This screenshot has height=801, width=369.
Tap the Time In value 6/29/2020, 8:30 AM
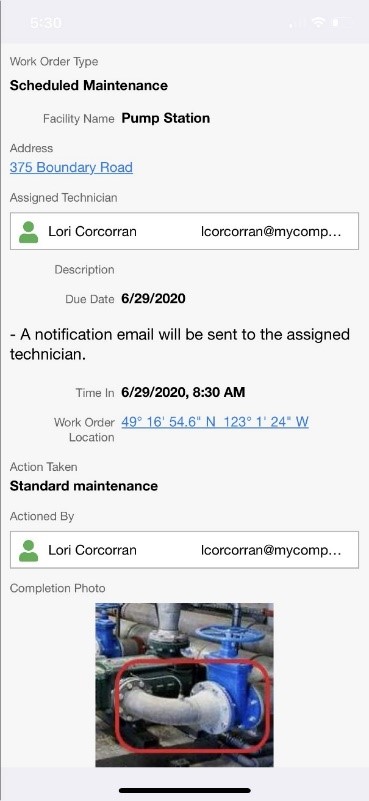pos(183,392)
